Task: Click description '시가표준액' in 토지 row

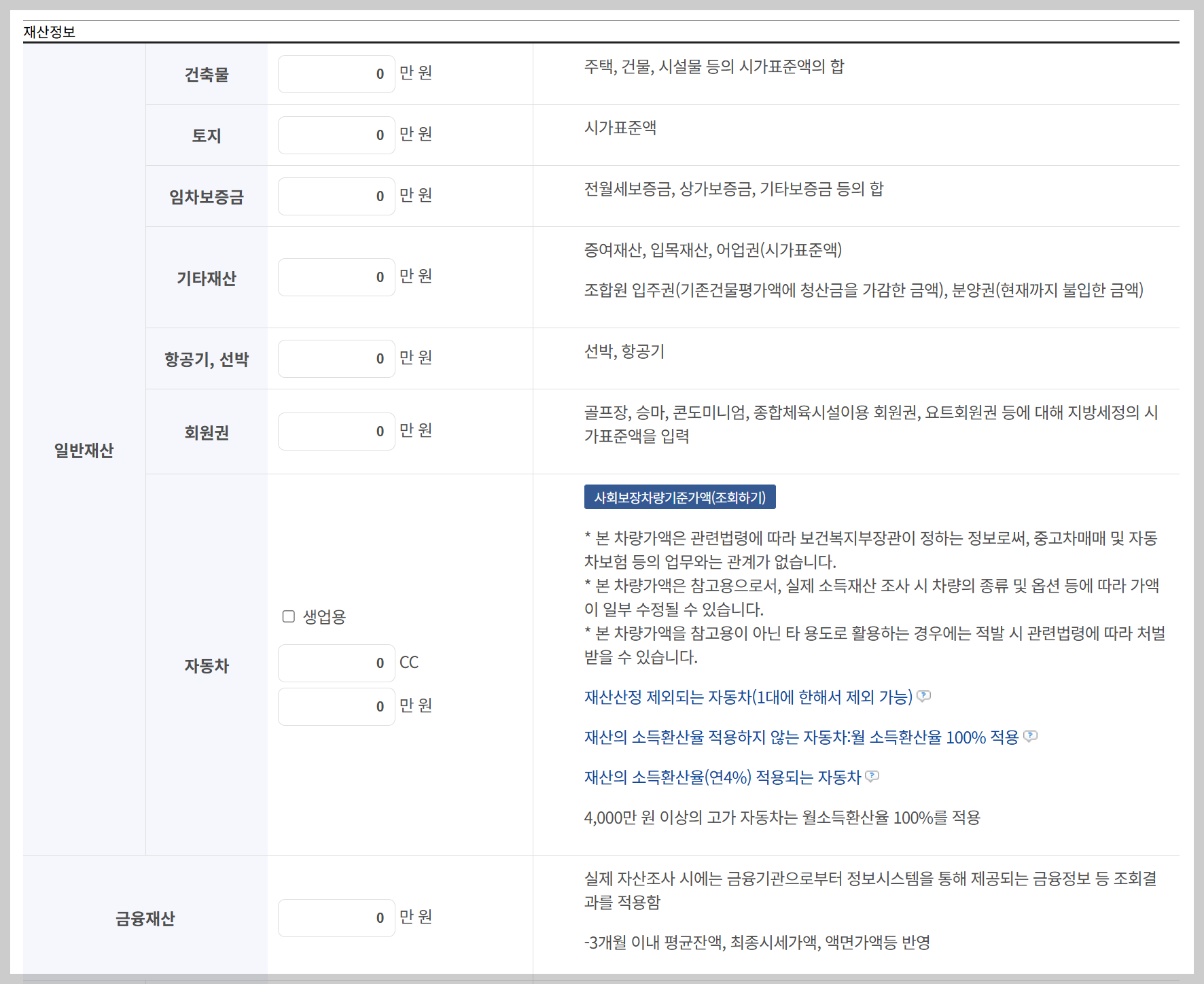Action: coord(620,128)
